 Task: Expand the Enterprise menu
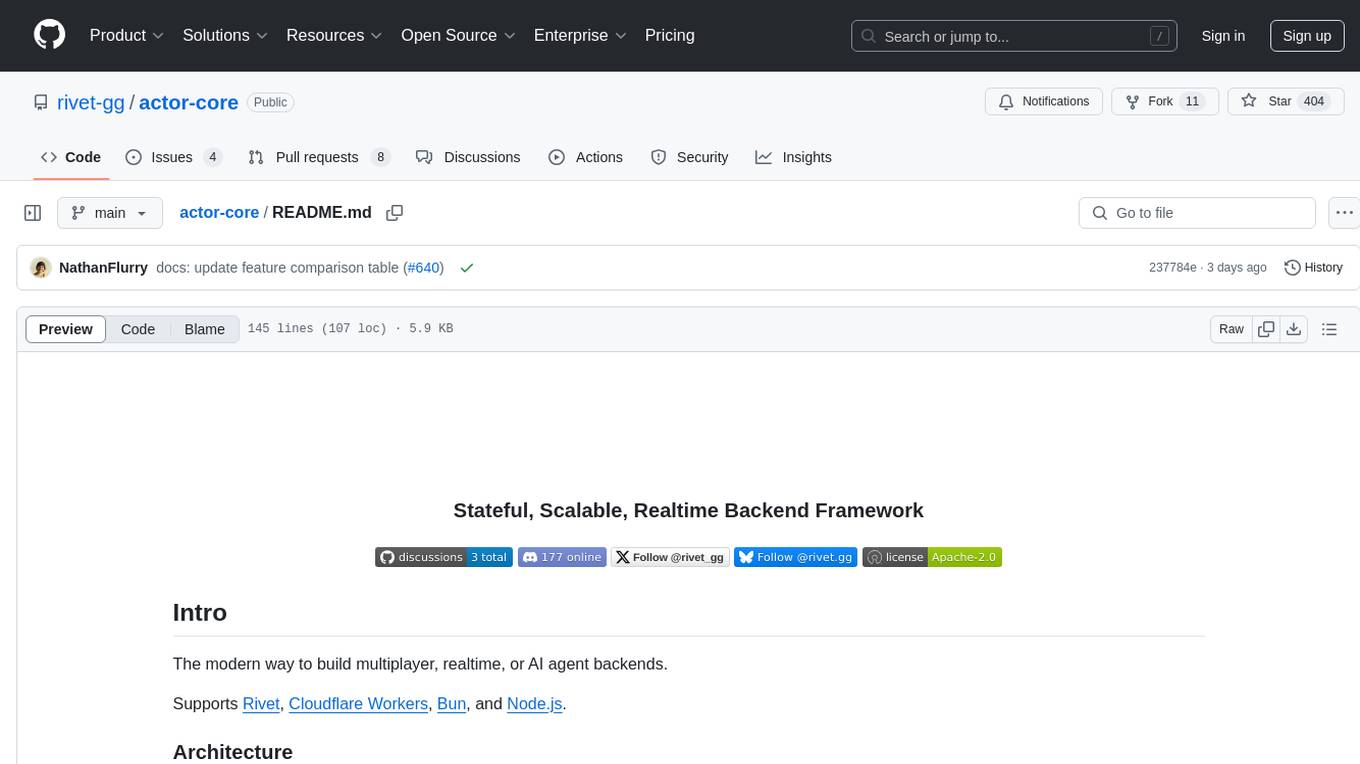coord(580,35)
